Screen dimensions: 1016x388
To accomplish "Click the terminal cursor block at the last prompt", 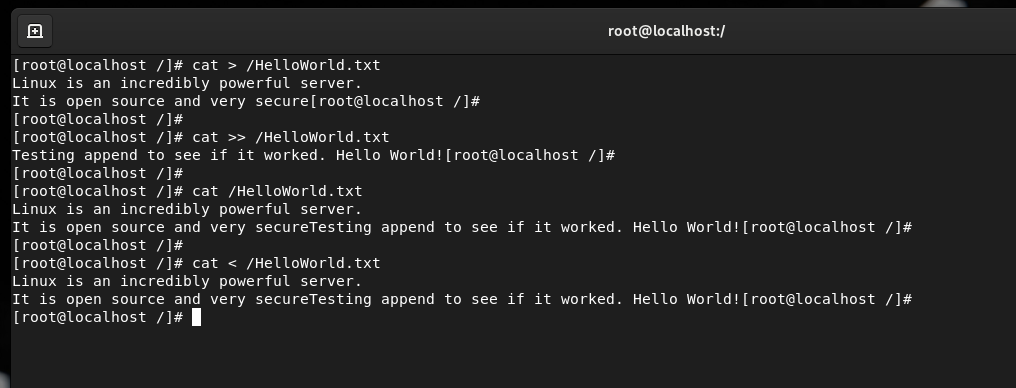I will click(x=196, y=317).
